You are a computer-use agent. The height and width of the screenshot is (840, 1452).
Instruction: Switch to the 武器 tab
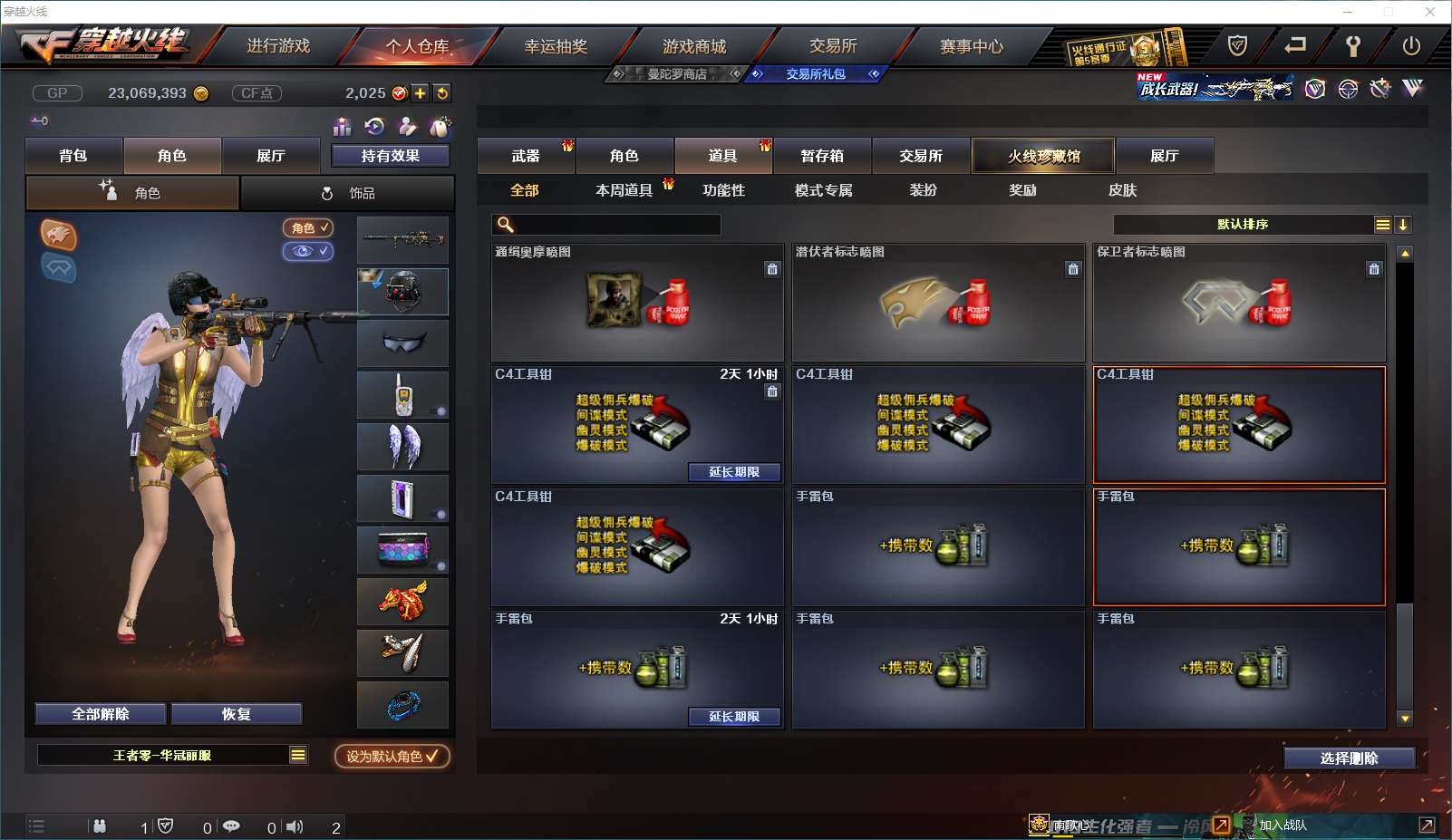click(526, 156)
